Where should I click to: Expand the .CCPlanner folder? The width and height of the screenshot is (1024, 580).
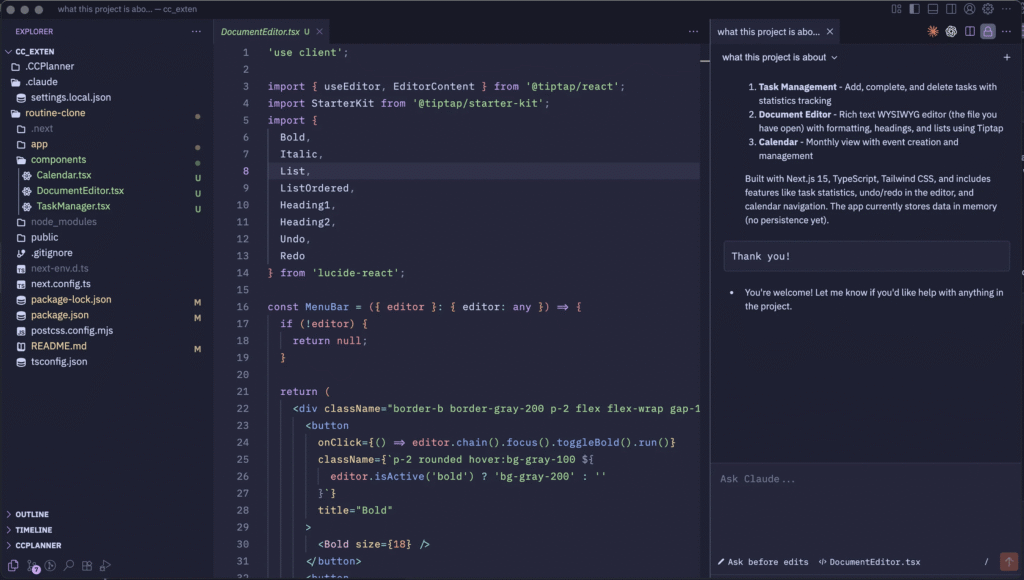click(x=50, y=66)
